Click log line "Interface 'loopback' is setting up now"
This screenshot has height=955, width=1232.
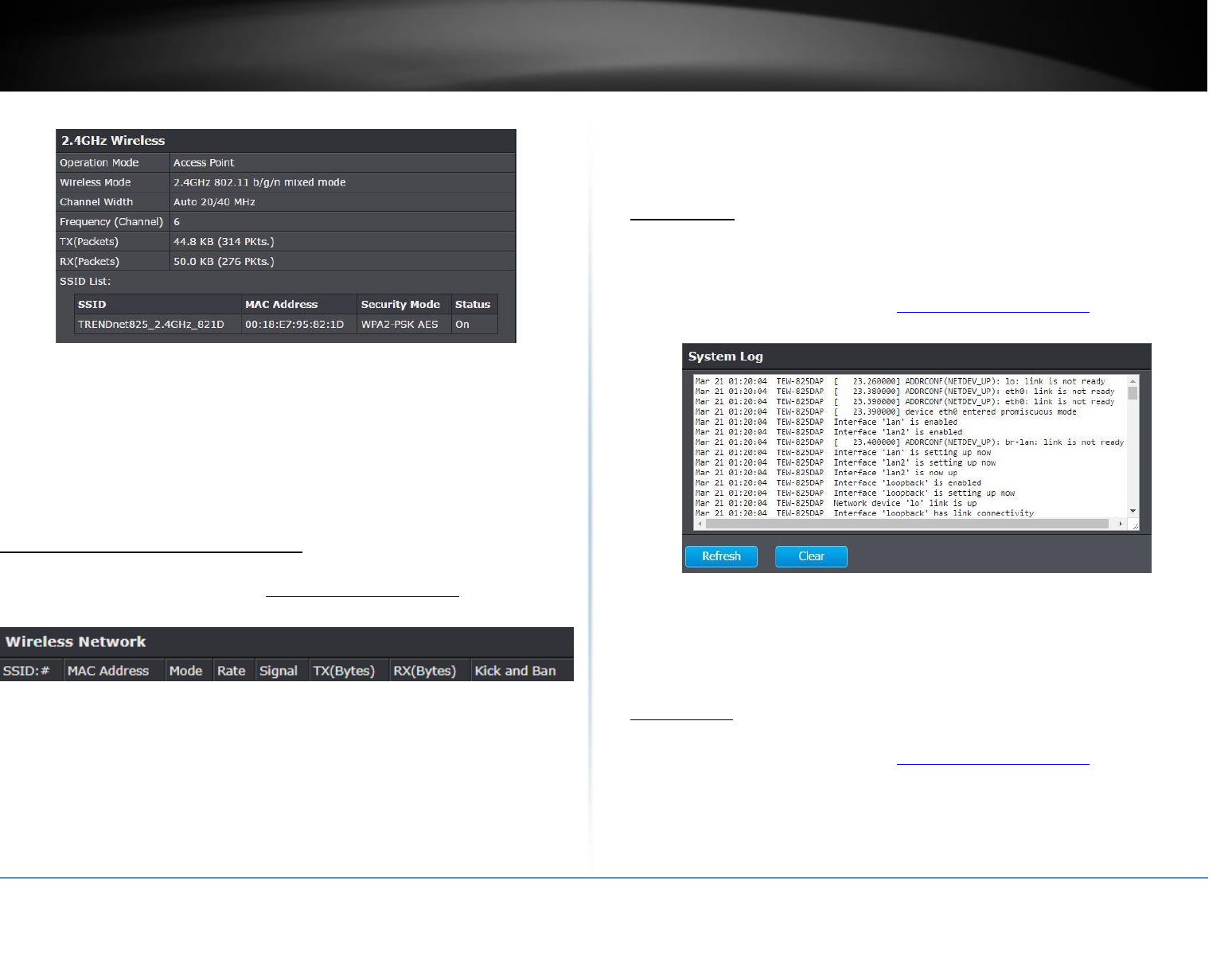pos(855,493)
